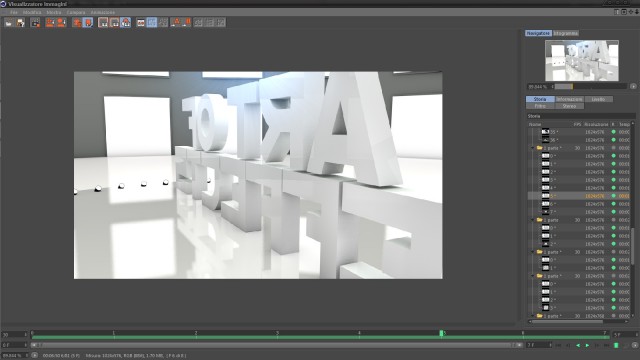Open the Modifica menu
The image size is (640, 360).
32,13
